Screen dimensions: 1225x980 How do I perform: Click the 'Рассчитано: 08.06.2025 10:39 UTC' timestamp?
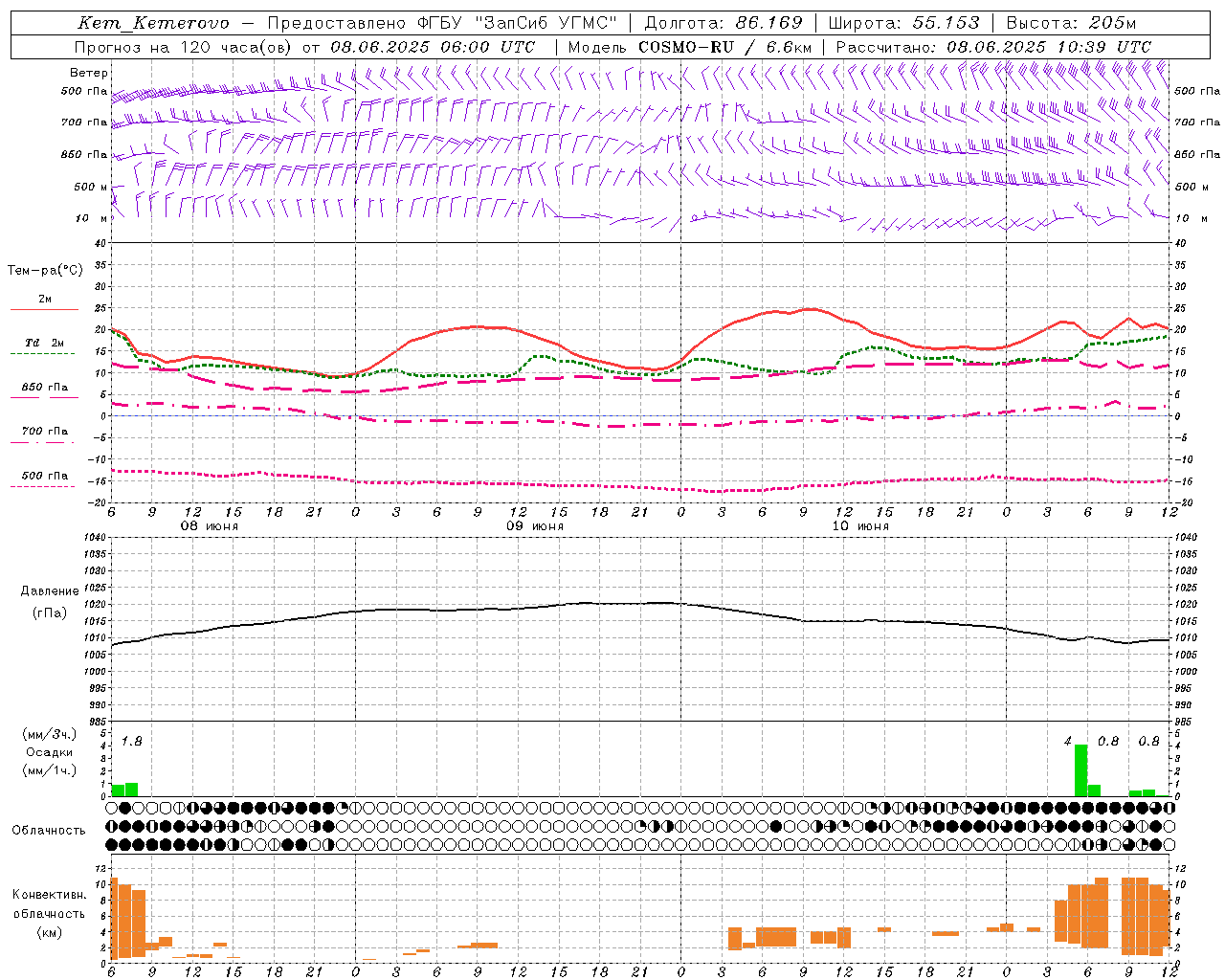(x=993, y=47)
